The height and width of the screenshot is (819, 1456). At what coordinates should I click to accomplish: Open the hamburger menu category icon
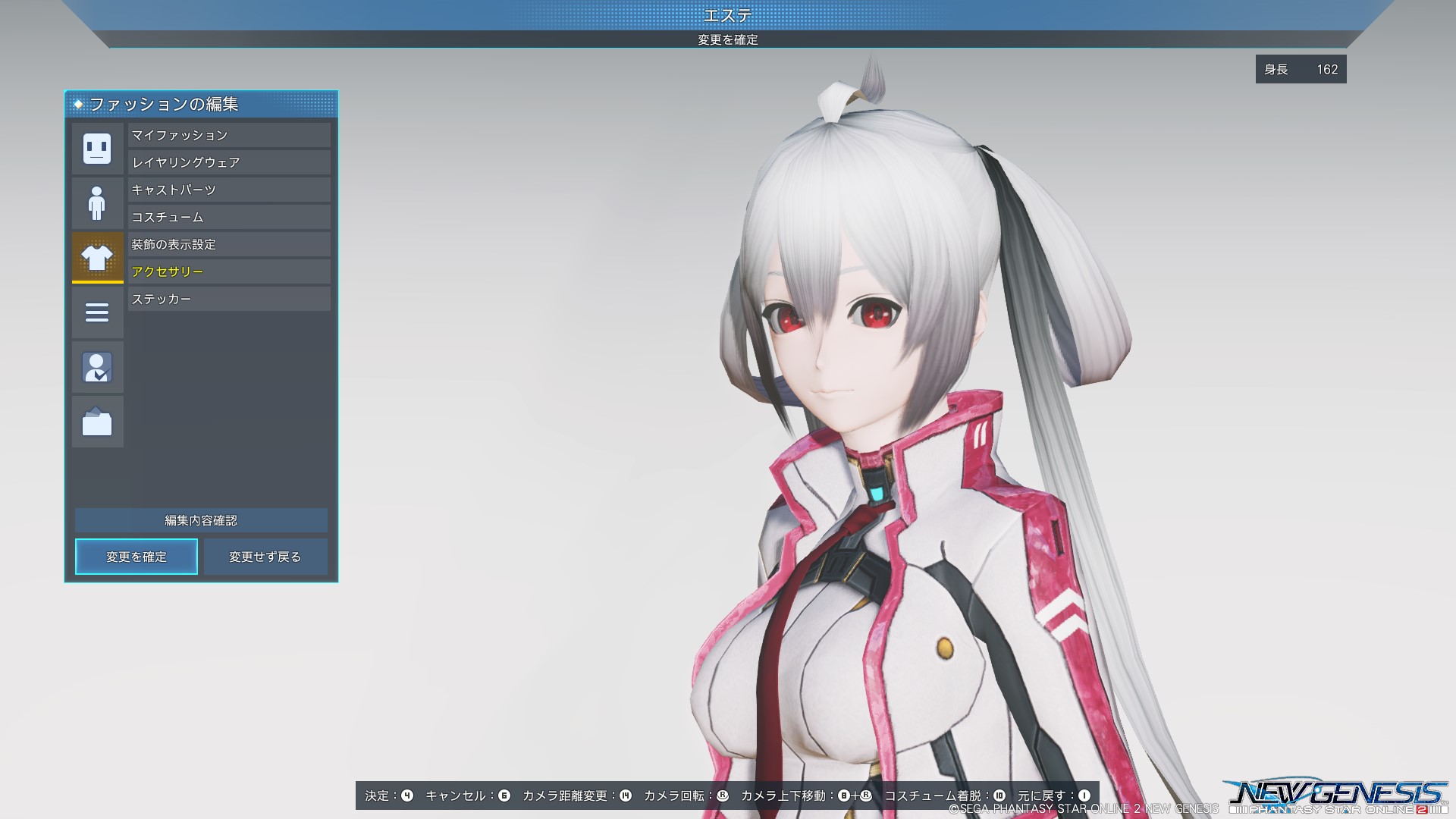(x=97, y=312)
